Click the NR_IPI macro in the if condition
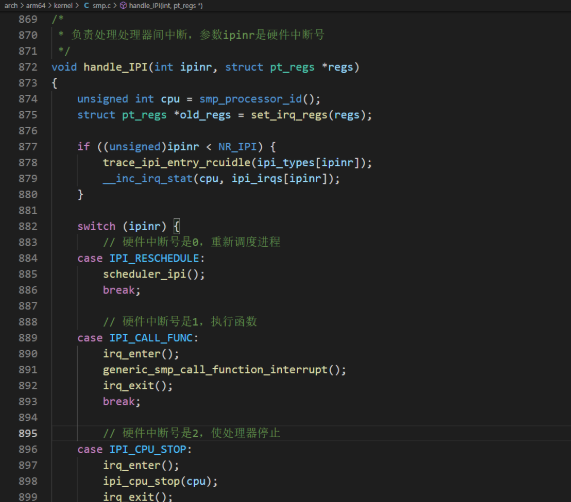 [237, 146]
